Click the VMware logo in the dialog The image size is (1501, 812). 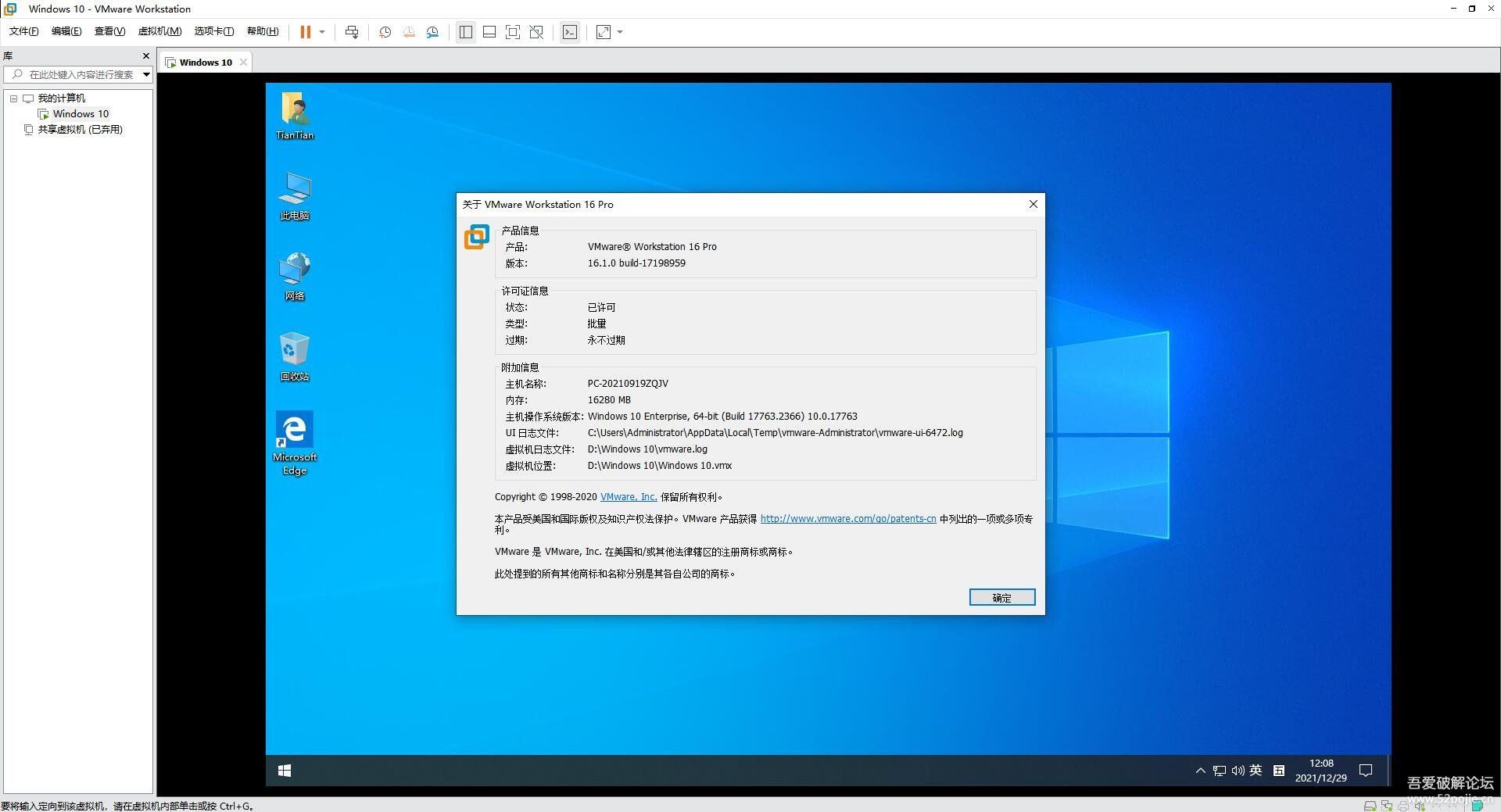(477, 237)
